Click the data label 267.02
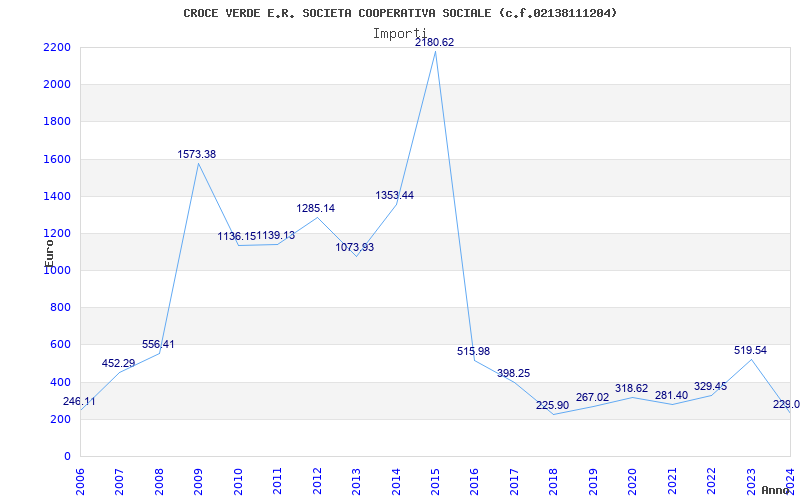This screenshot has width=800, height=500. [592, 397]
